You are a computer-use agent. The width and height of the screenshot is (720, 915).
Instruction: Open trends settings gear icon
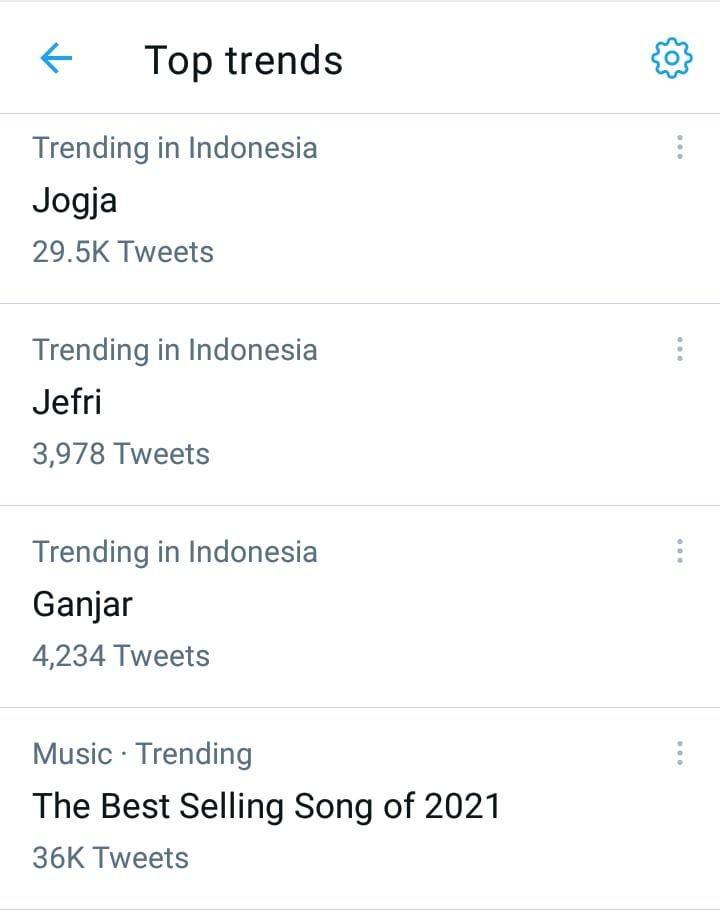pos(672,58)
